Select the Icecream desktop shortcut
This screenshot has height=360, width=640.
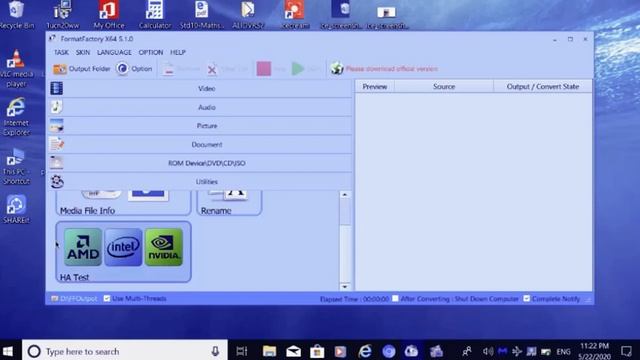tap(295, 15)
